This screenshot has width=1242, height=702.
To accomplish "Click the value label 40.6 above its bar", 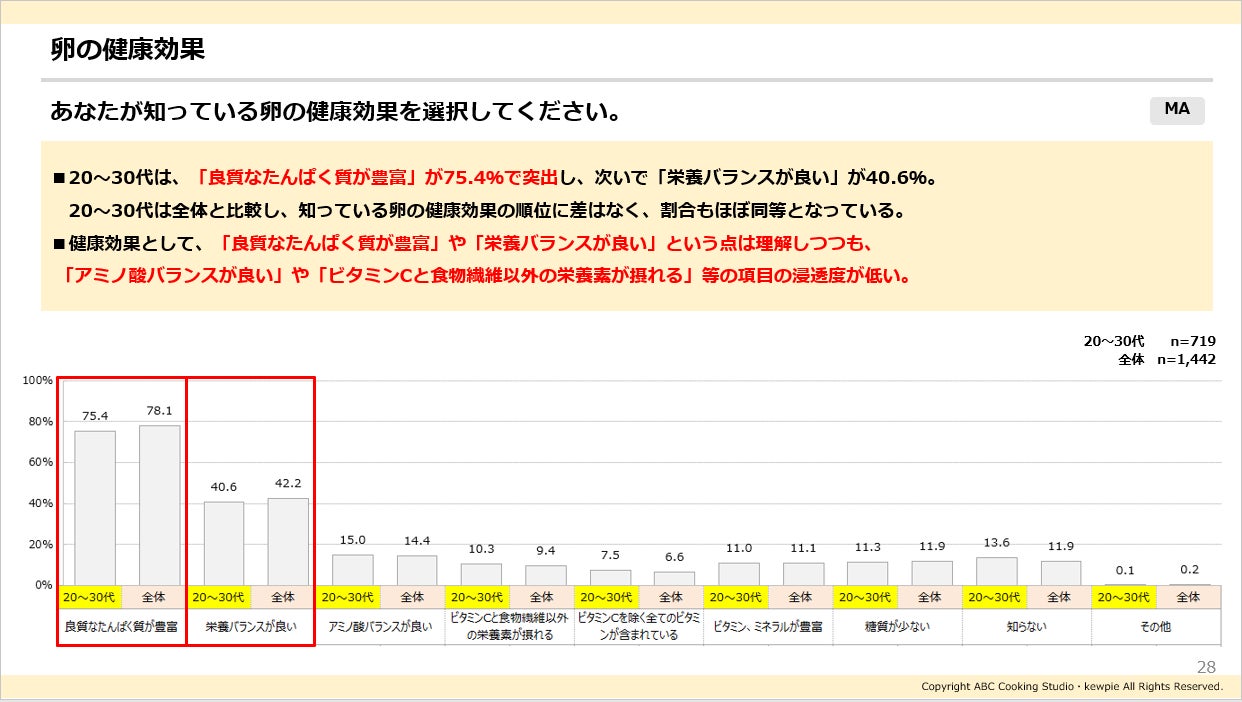I will (224, 487).
